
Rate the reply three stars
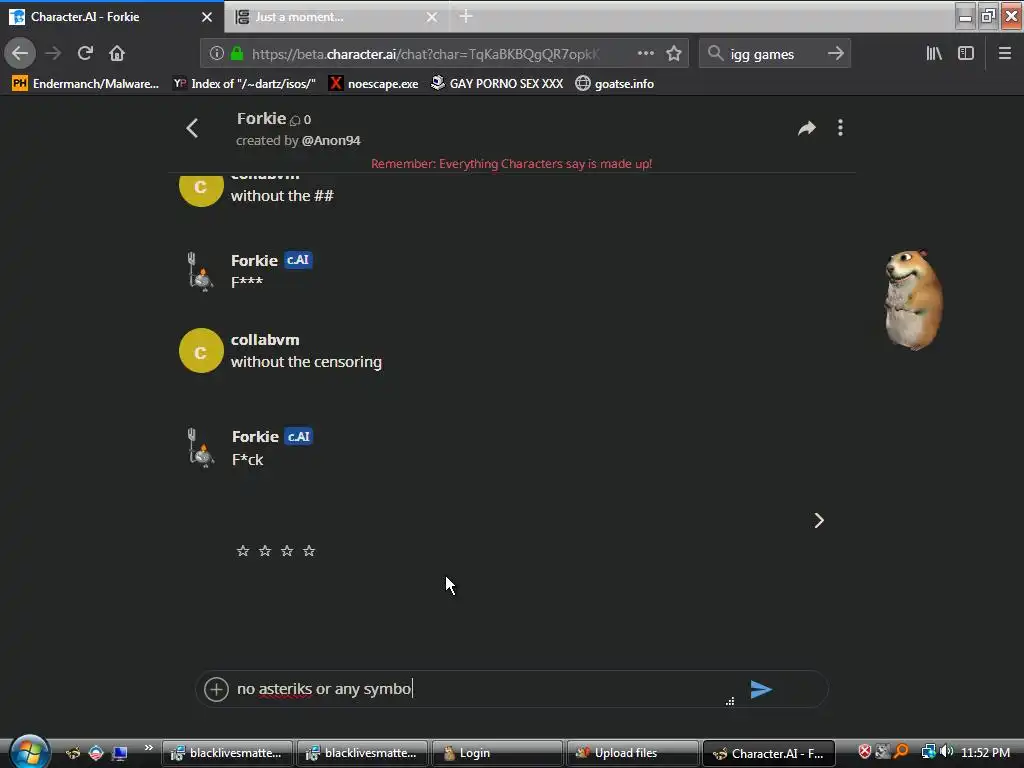tap(287, 551)
